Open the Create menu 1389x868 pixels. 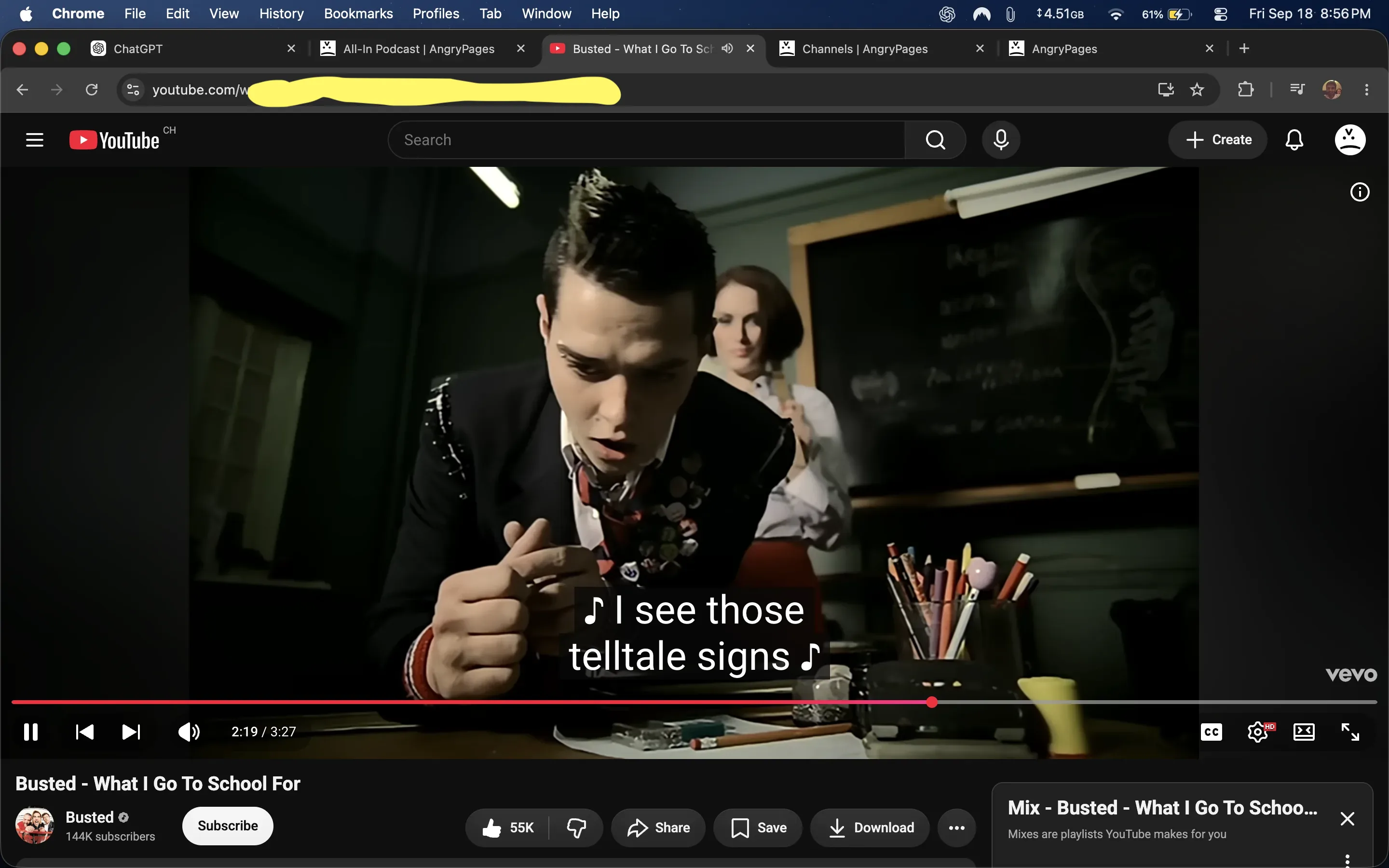1217,139
